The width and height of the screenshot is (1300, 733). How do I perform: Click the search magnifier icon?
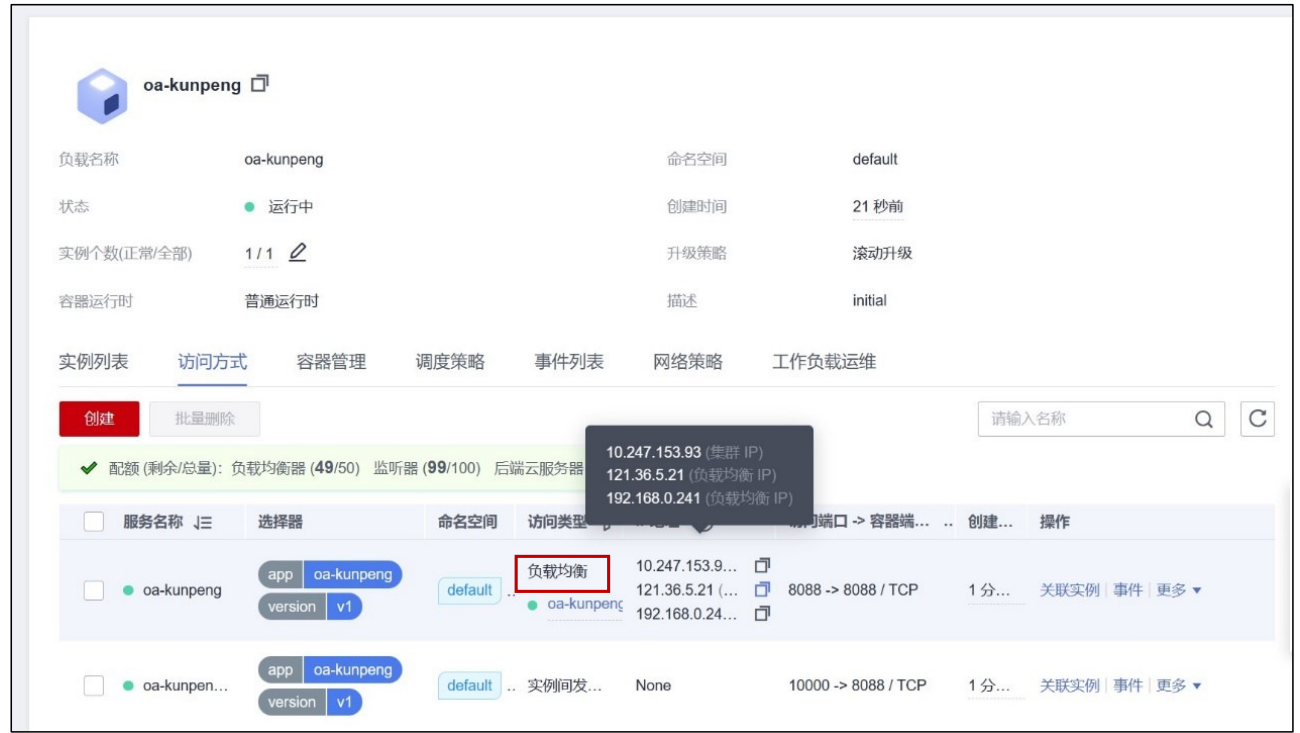1203,419
